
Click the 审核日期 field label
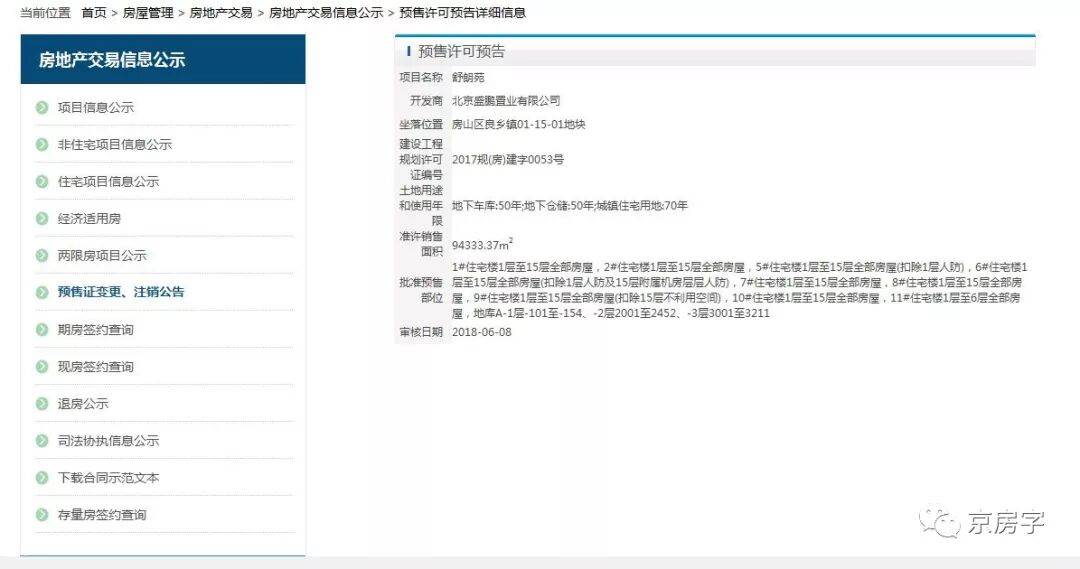click(x=421, y=332)
